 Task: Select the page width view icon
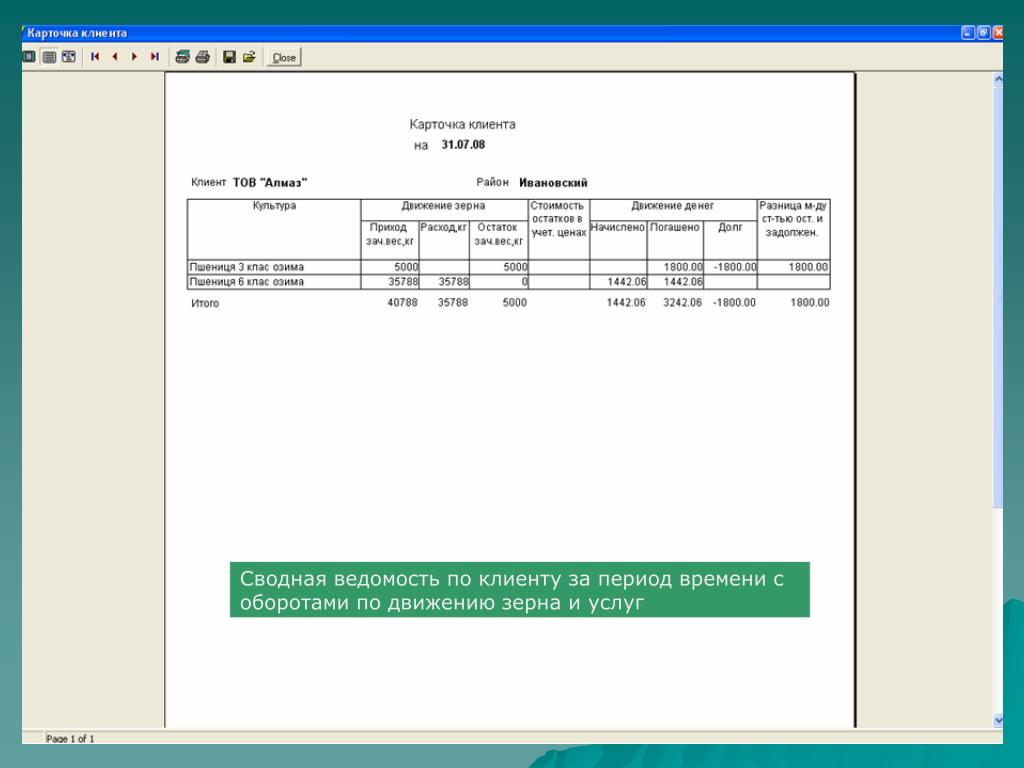tap(69, 57)
